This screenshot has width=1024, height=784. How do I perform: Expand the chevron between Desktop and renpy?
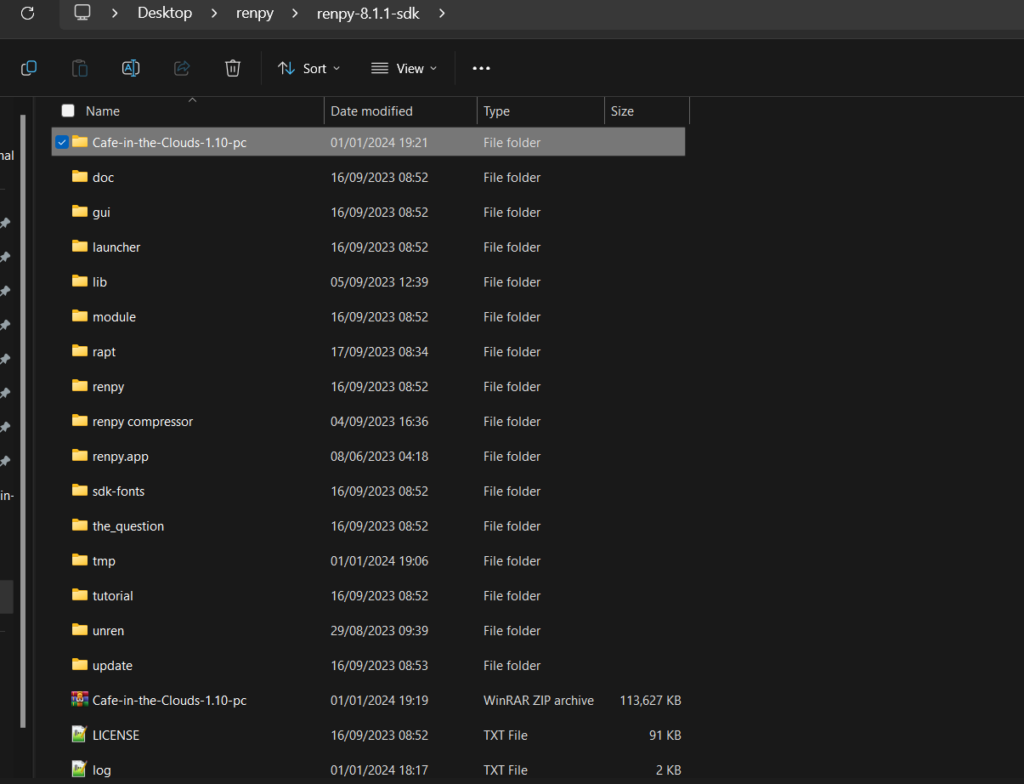[x=214, y=13]
